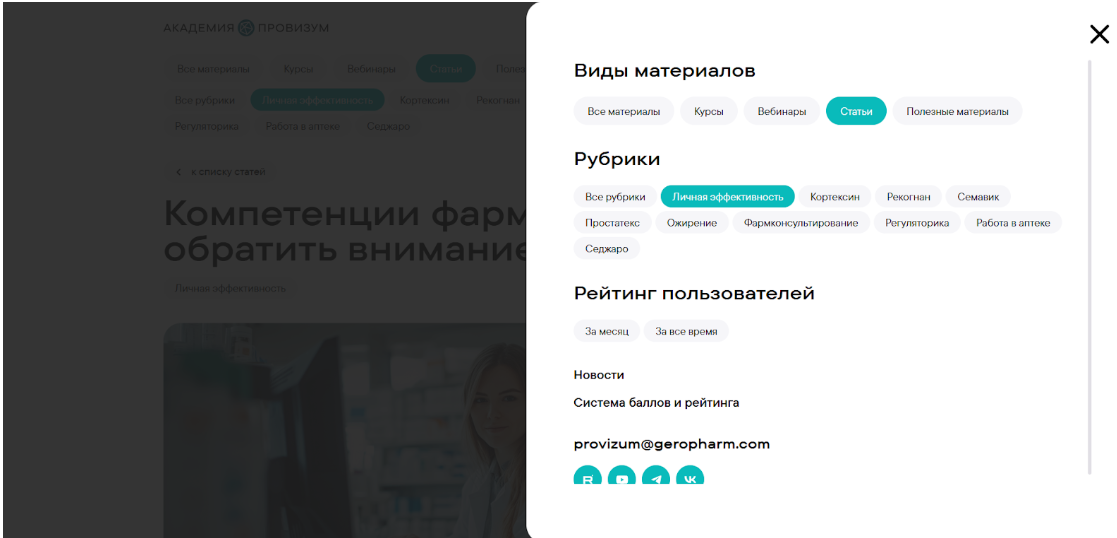
Task: Click Все рубрики on the dimmed page
Action: pos(204,100)
